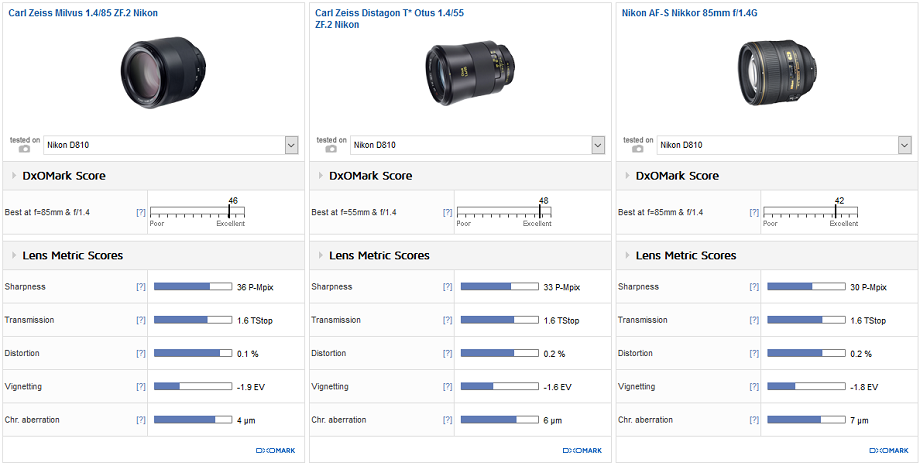Click the Otus 1.4/55 lens photo
Viewport: 920px width, 466px height.
pyautogui.click(x=469, y=75)
